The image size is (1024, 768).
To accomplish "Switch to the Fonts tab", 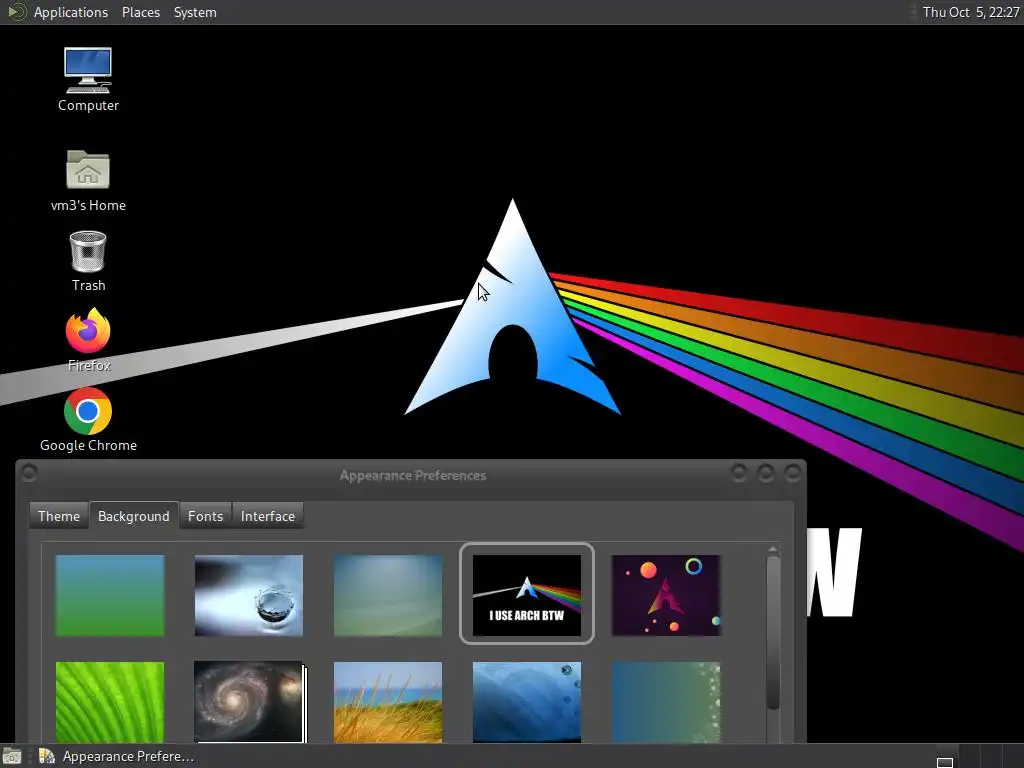I will (x=205, y=516).
